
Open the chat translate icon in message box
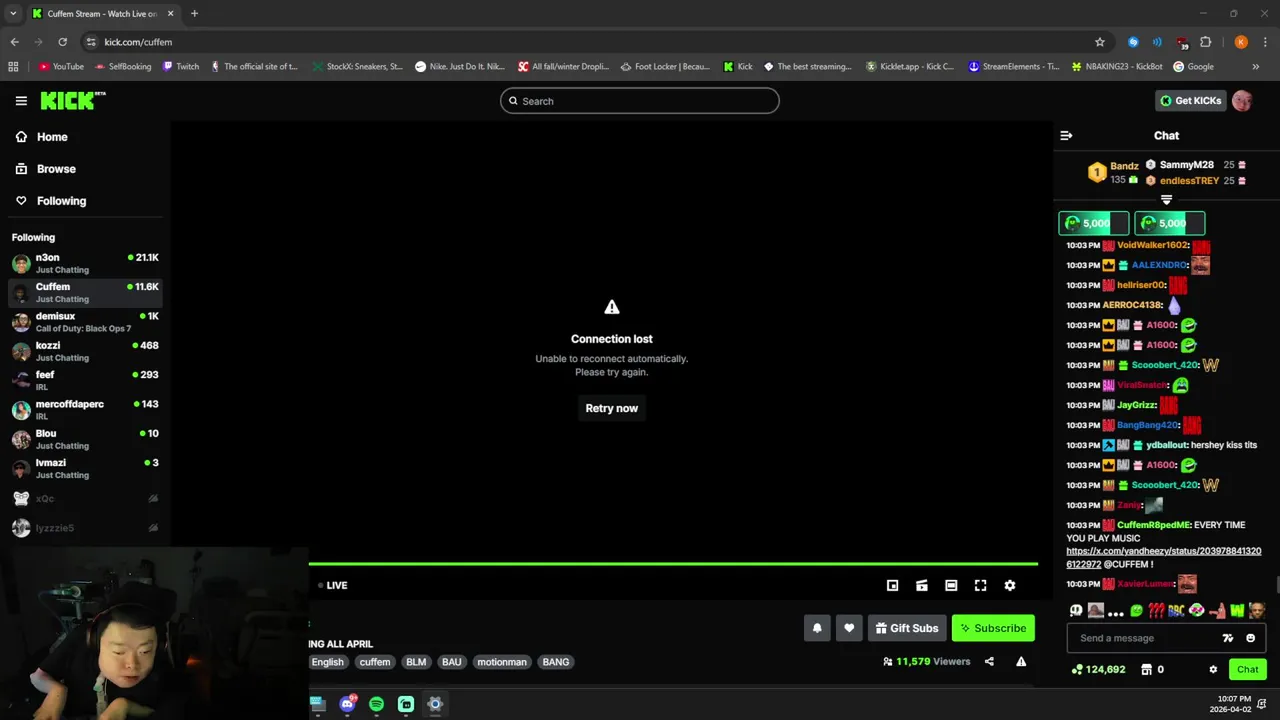pos(1228,638)
